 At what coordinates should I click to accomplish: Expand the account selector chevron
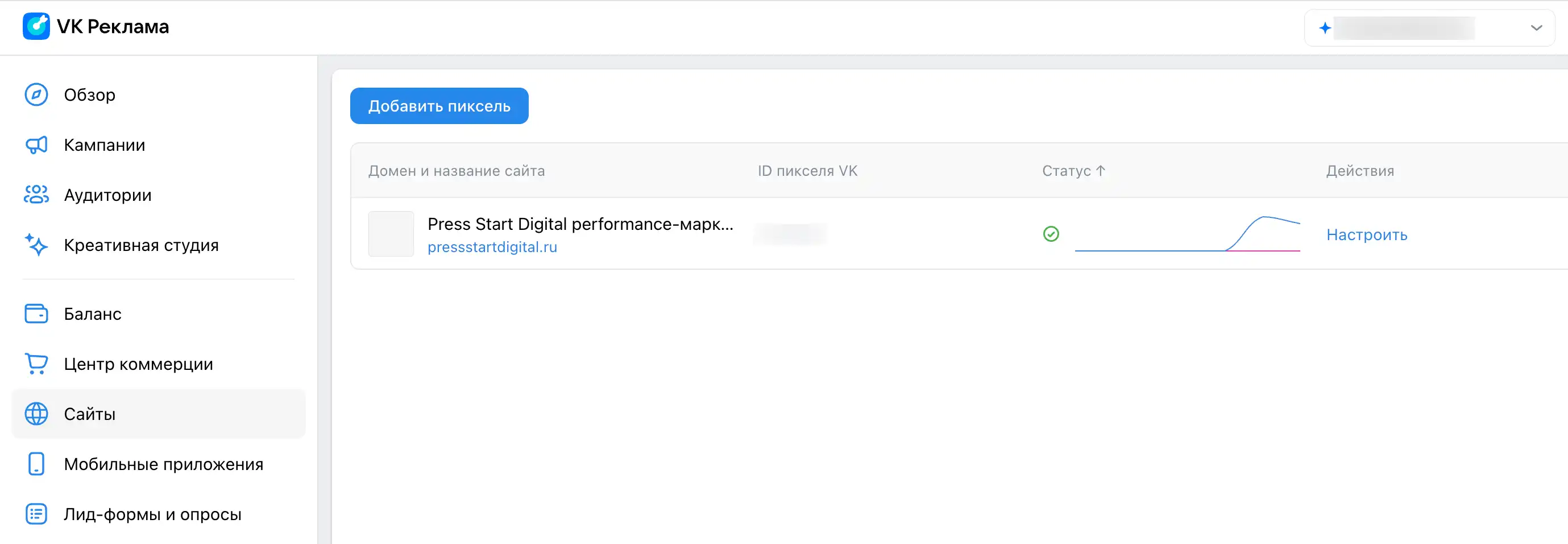(x=1536, y=28)
